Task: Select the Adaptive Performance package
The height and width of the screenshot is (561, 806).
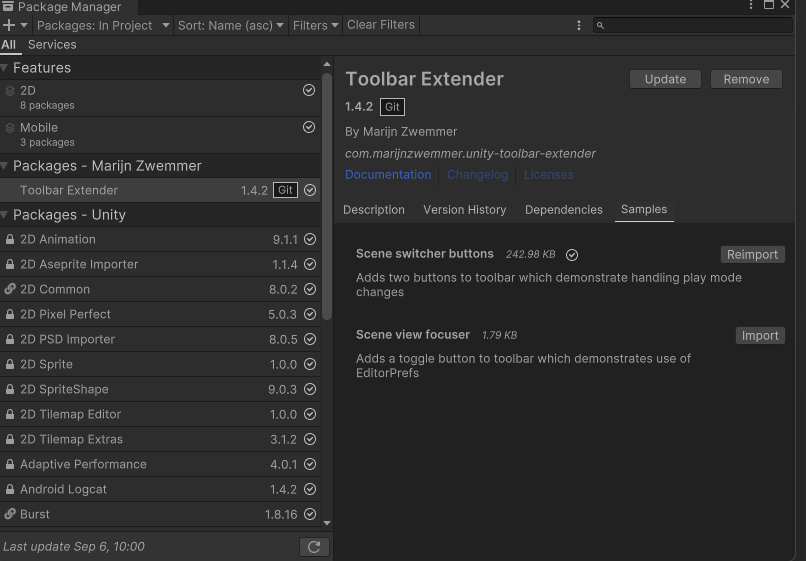Action: (160, 464)
